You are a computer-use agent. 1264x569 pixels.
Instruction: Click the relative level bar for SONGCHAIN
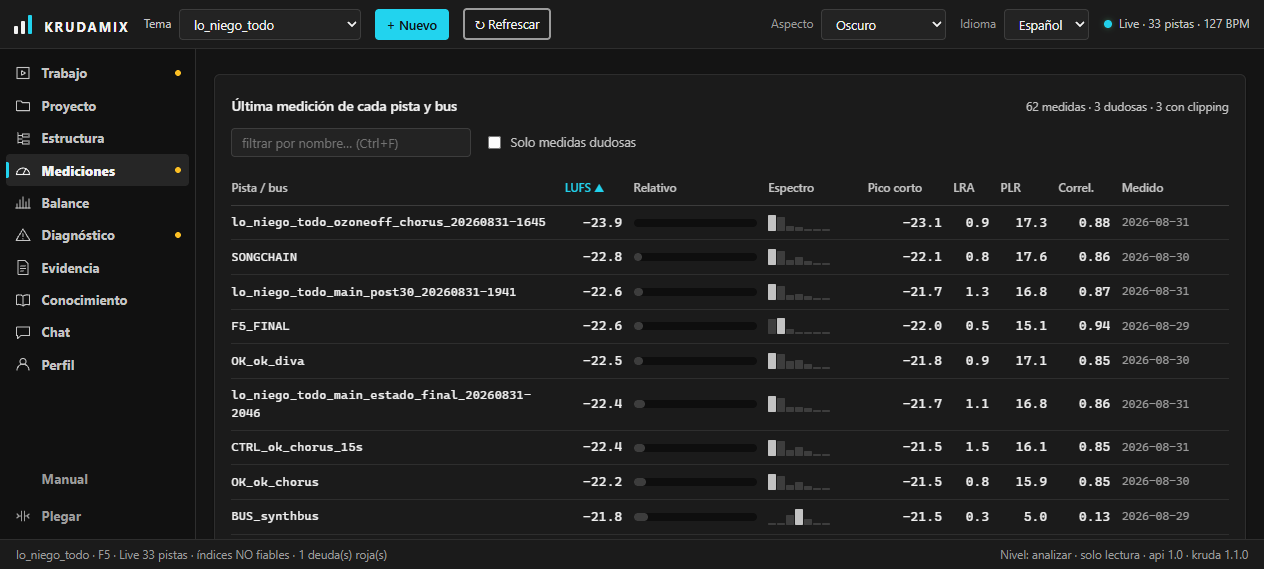695,257
